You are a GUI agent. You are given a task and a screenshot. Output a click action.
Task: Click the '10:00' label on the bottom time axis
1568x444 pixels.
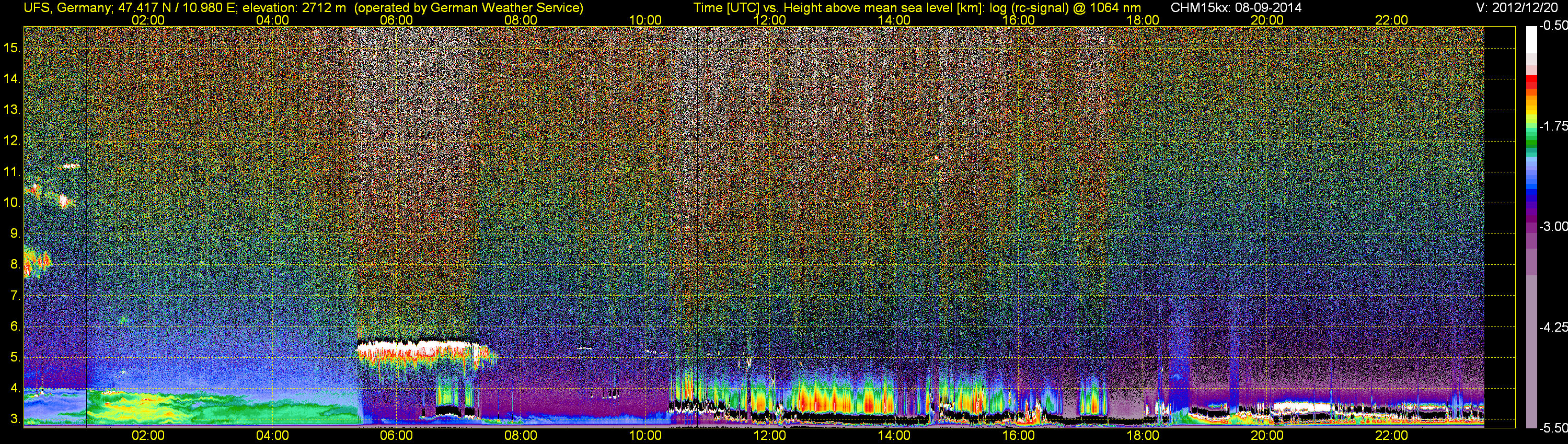tap(645, 436)
